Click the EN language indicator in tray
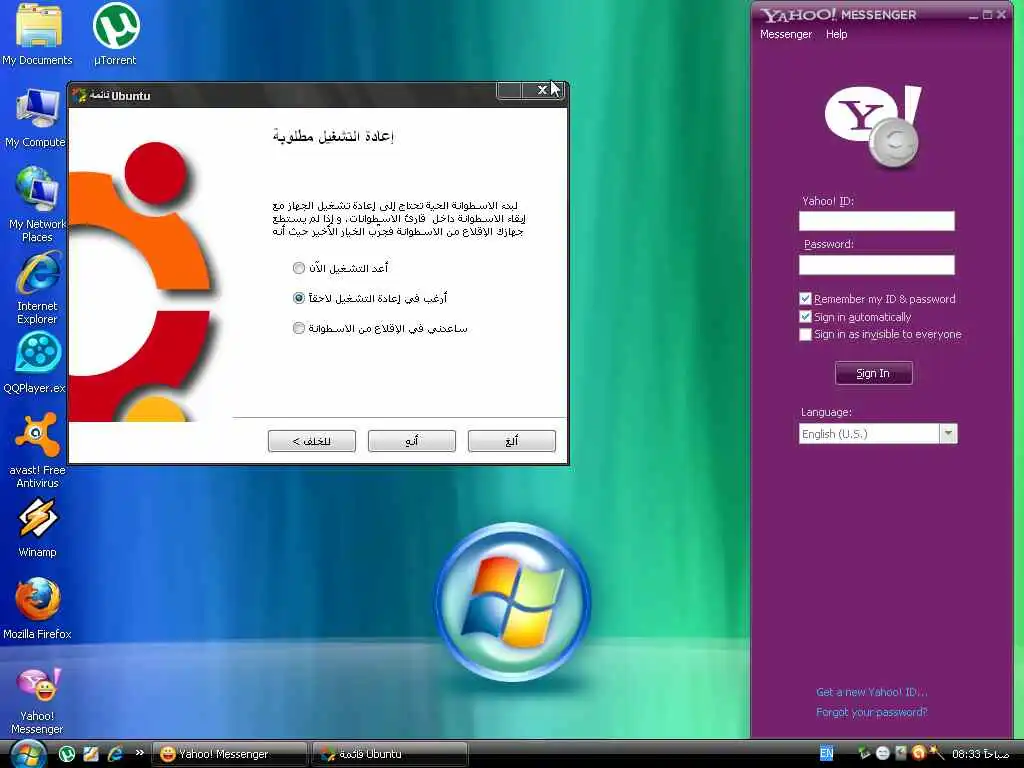The image size is (1024, 768). [826, 754]
